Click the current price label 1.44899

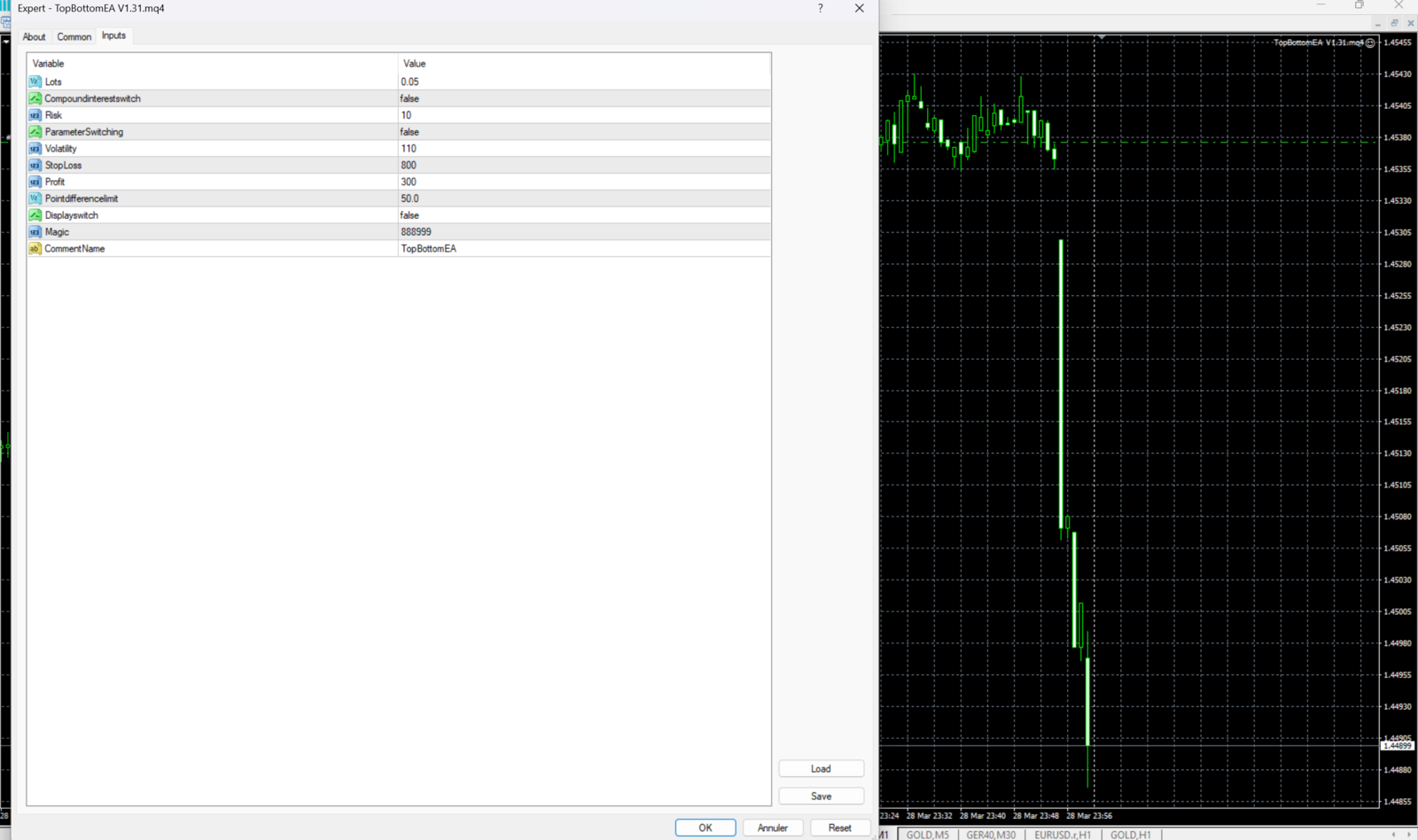tap(1398, 746)
